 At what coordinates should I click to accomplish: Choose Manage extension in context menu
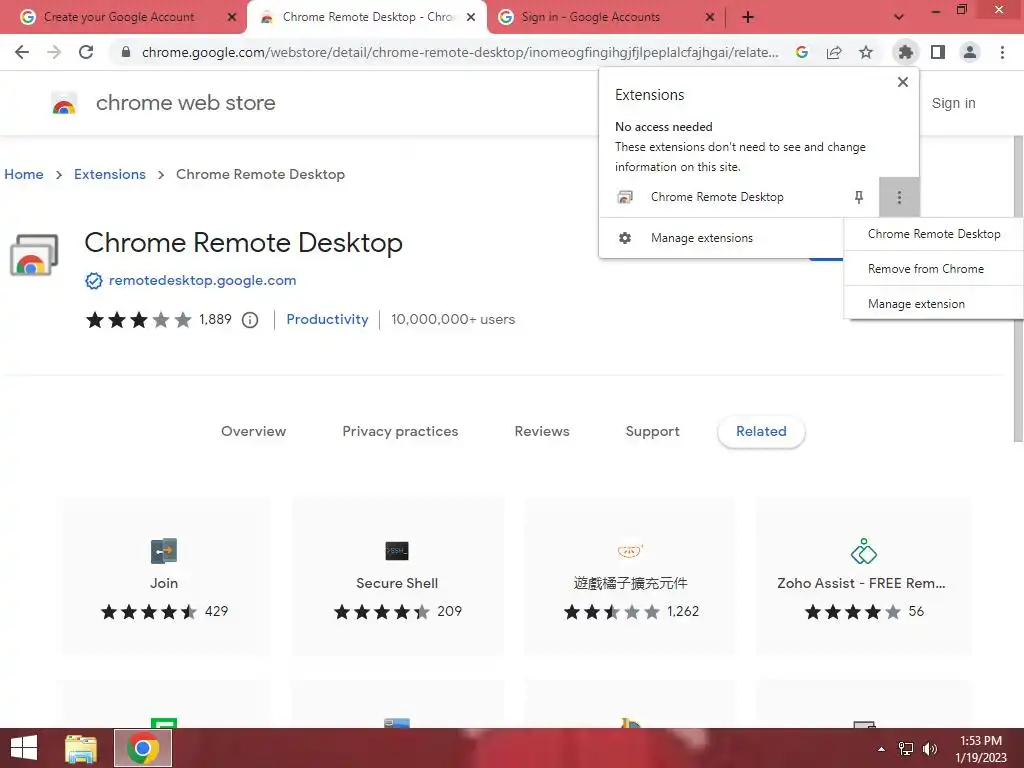coord(934,304)
